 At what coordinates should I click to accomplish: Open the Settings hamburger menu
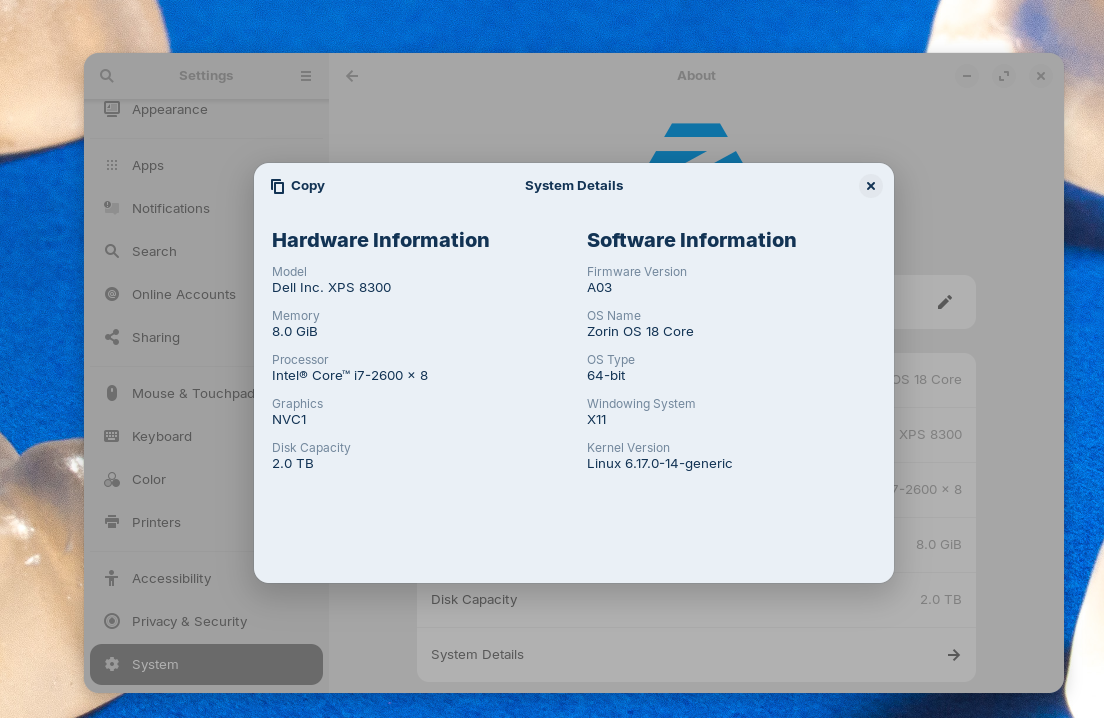(x=306, y=75)
